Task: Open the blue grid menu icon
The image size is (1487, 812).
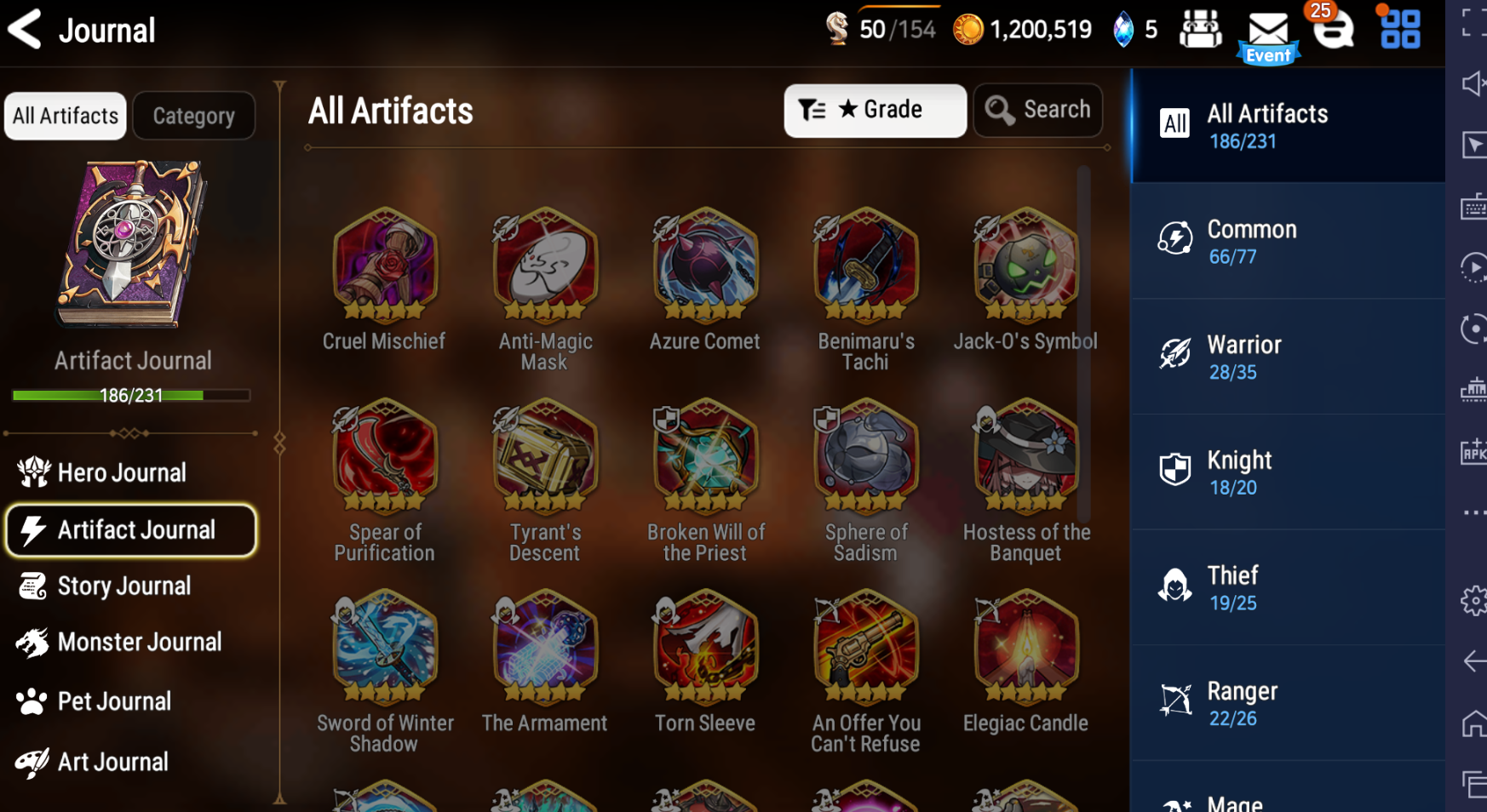Action: (1399, 29)
